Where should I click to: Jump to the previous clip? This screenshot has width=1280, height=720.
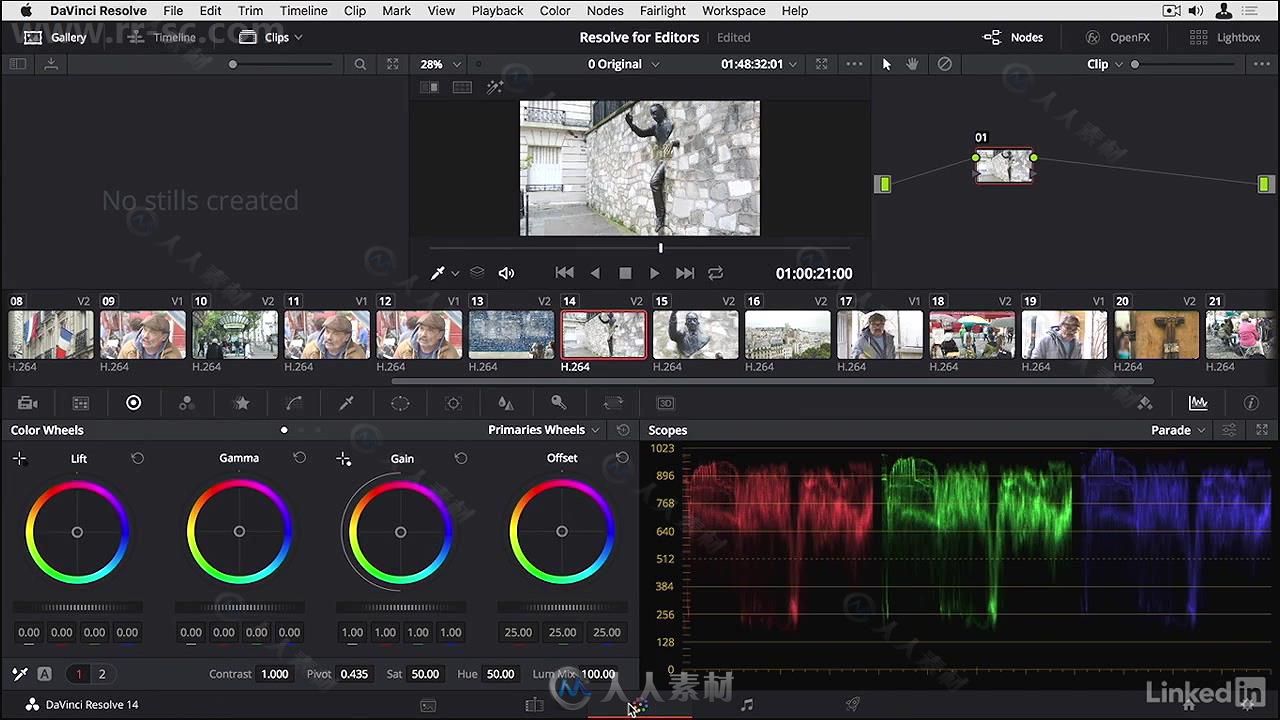(x=564, y=273)
